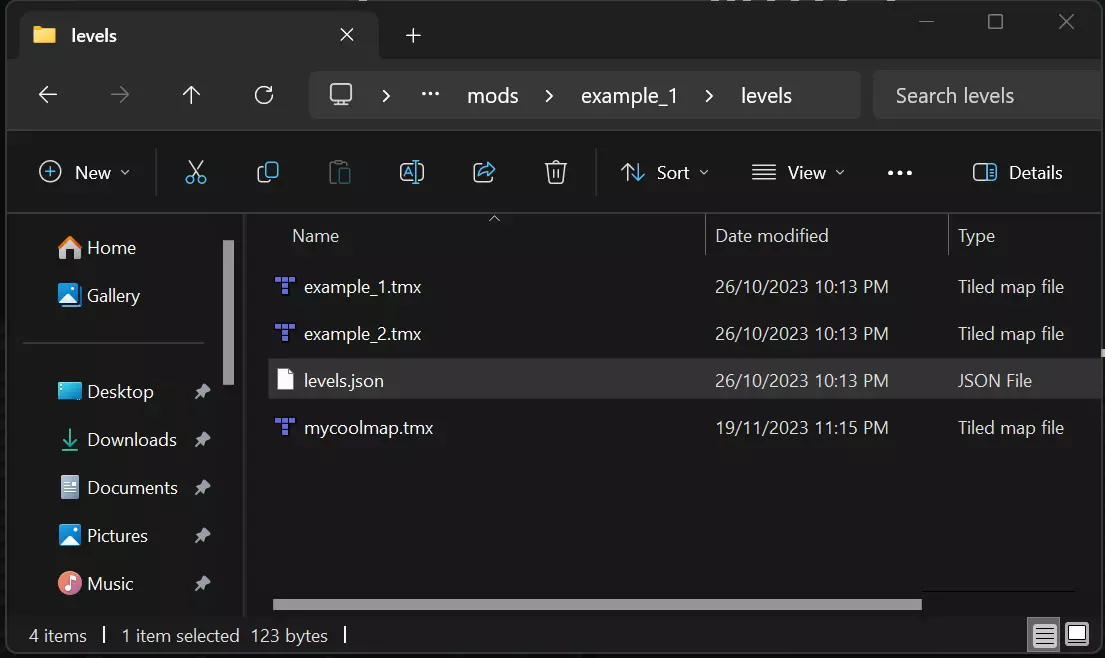This screenshot has width=1105, height=658.
Task: Switch to details list view layout
Action: pos(1044,634)
